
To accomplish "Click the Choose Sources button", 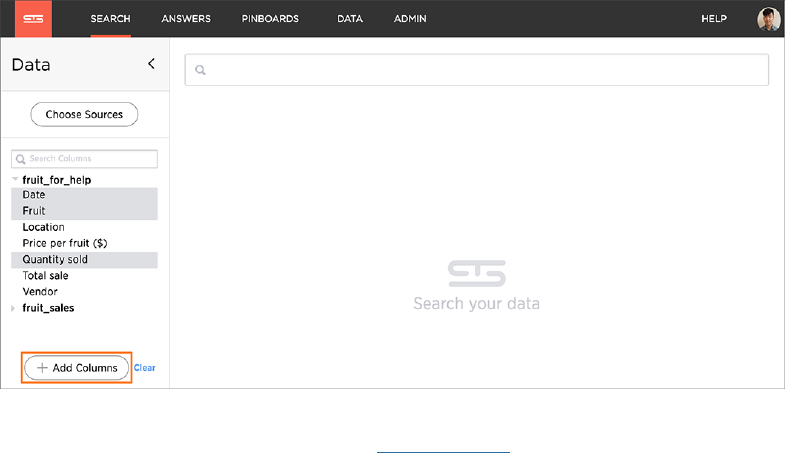I will pos(84,115).
